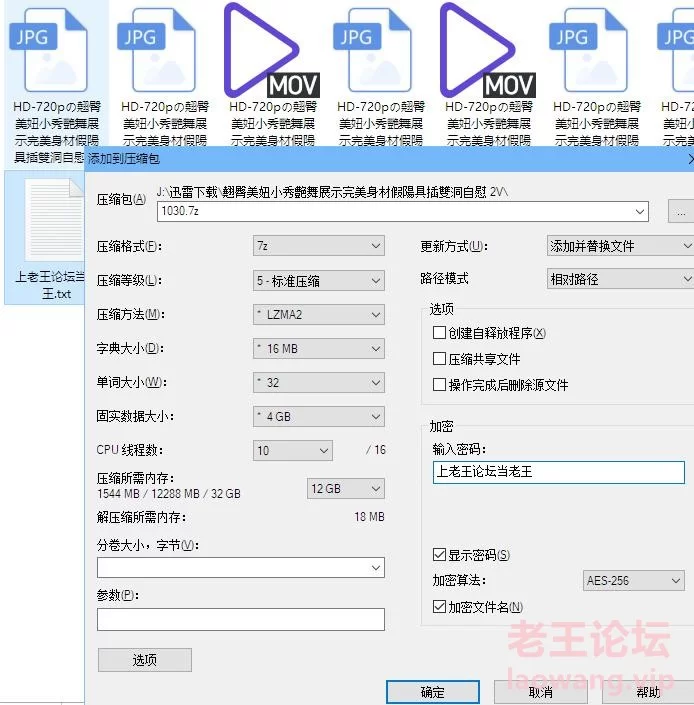Click the JPG icon between the MOV files
Screen dimensions: 694x705
[372, 52]
